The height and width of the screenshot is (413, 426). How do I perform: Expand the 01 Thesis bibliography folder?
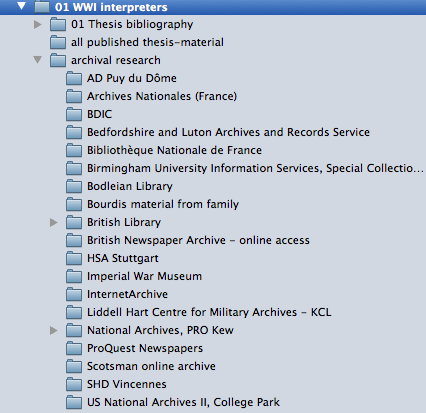click(38, 24)
